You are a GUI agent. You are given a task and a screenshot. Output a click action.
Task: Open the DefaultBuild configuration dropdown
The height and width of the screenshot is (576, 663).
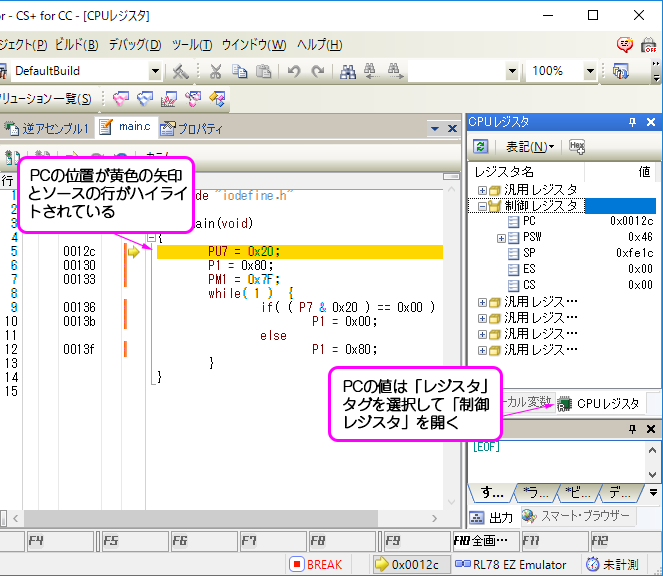(x=155, y=71)
